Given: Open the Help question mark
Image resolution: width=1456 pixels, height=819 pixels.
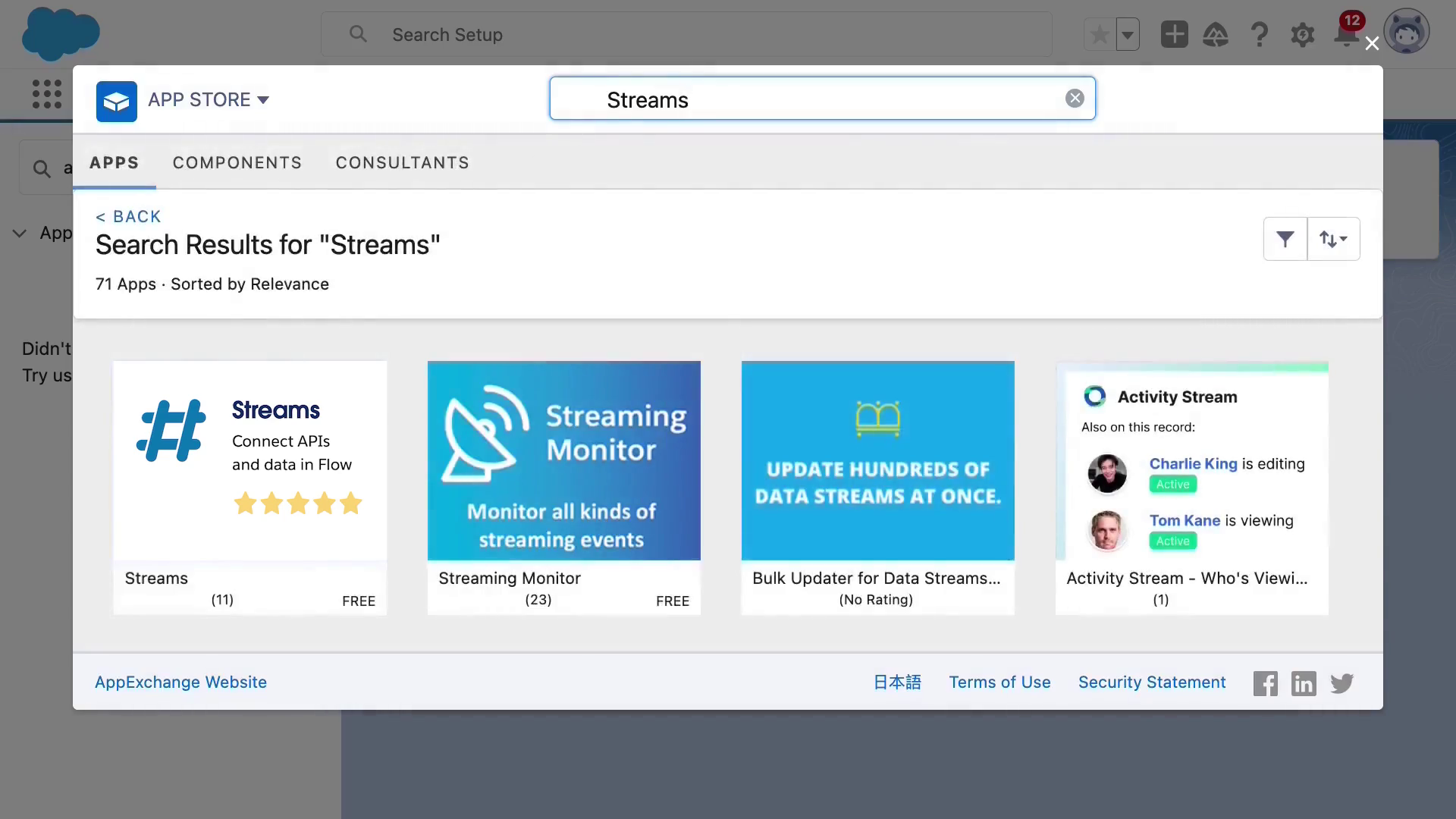Looking at the screenshot, I should coord(1260,34).
